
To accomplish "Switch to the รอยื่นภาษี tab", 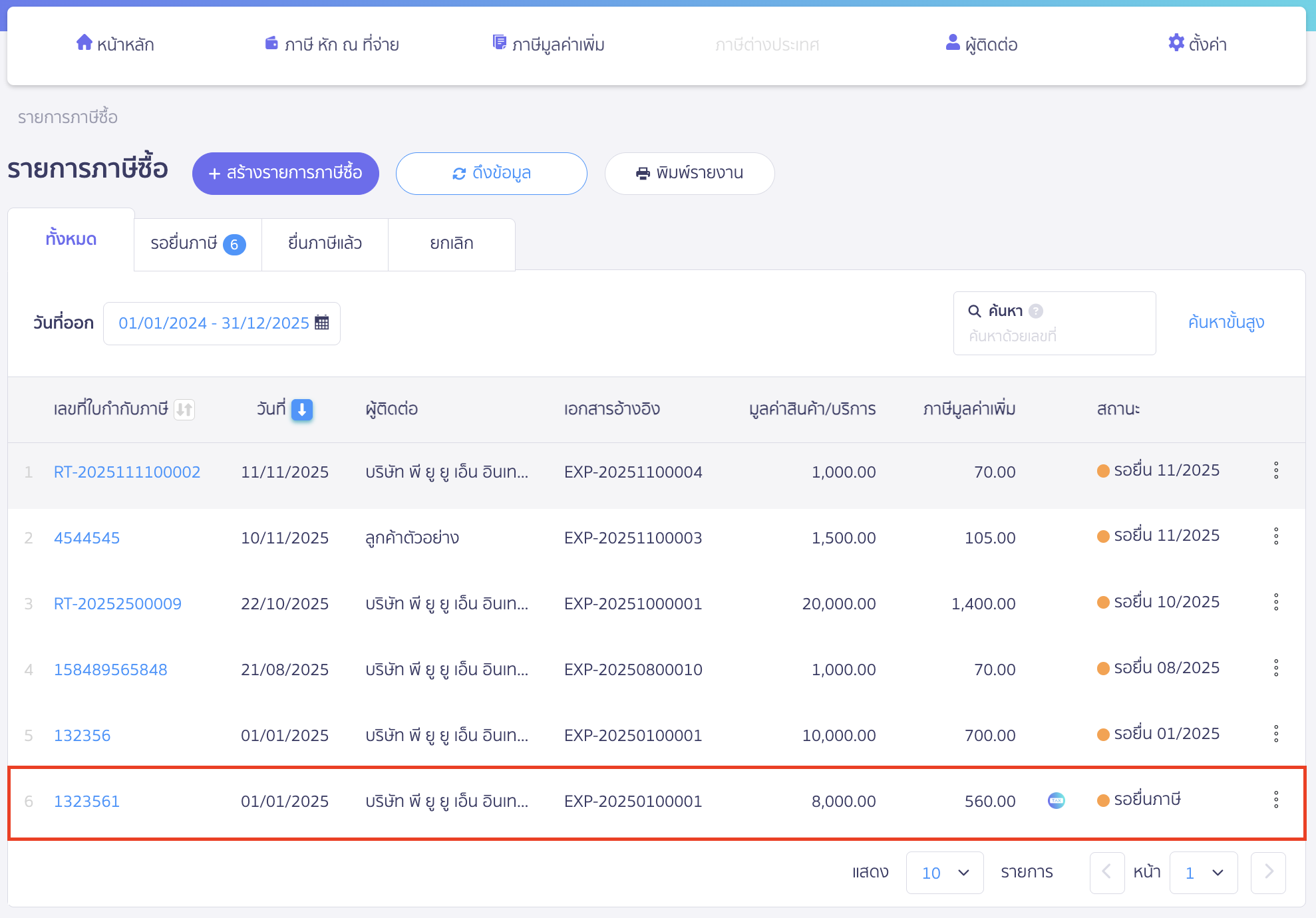I will (198, 243).
